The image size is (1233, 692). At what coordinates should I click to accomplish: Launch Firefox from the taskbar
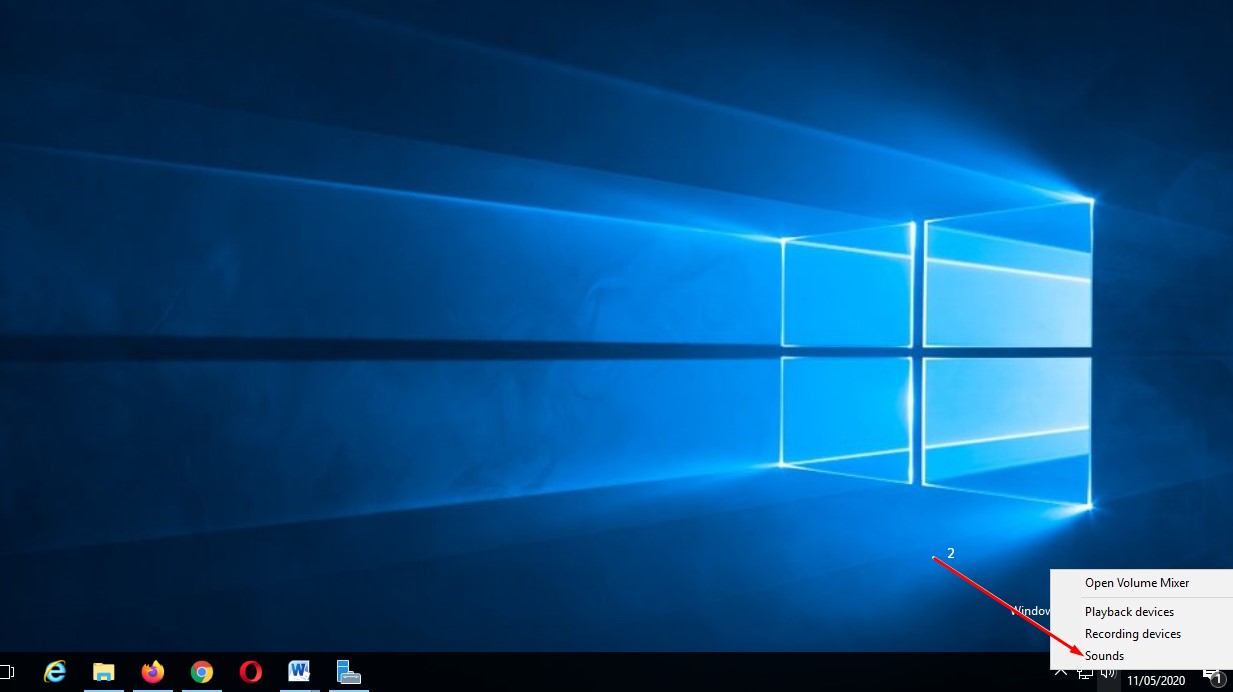153,672
